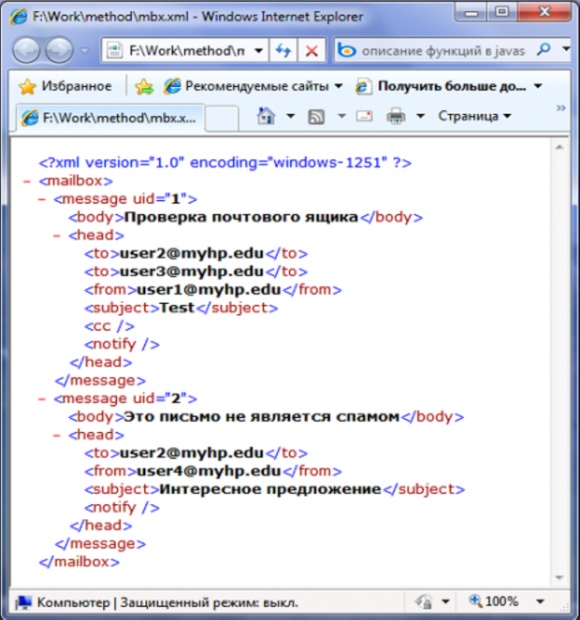Open search provider options dropdown
Viewport: 580px width, 620px height.
coord(566,49)
